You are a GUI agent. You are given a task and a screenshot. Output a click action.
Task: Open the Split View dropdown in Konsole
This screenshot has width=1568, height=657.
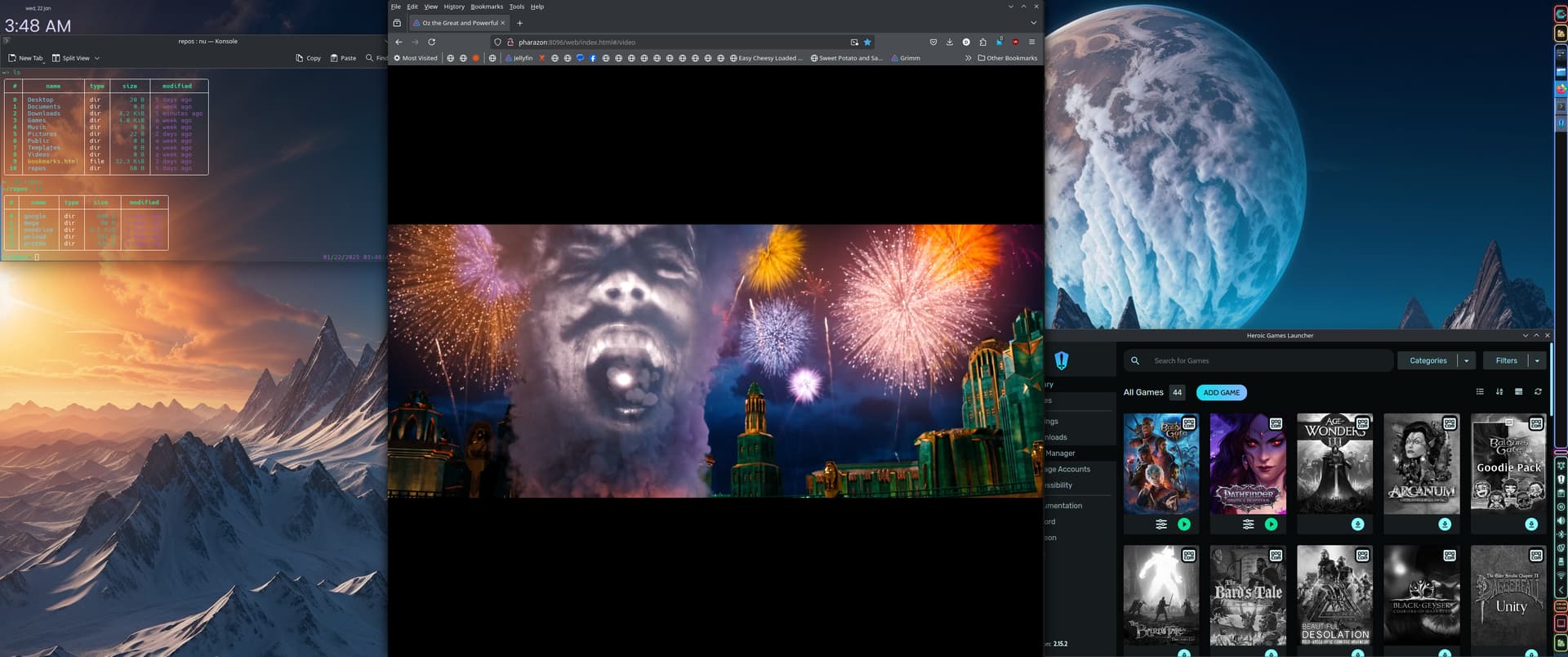[x=96, y=58]
